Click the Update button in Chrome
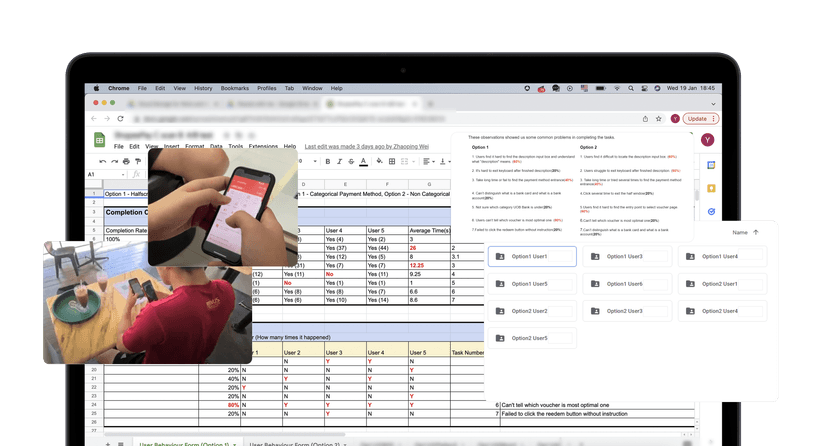The height and width of the screenshot is (446, 828). pos(700,119)
